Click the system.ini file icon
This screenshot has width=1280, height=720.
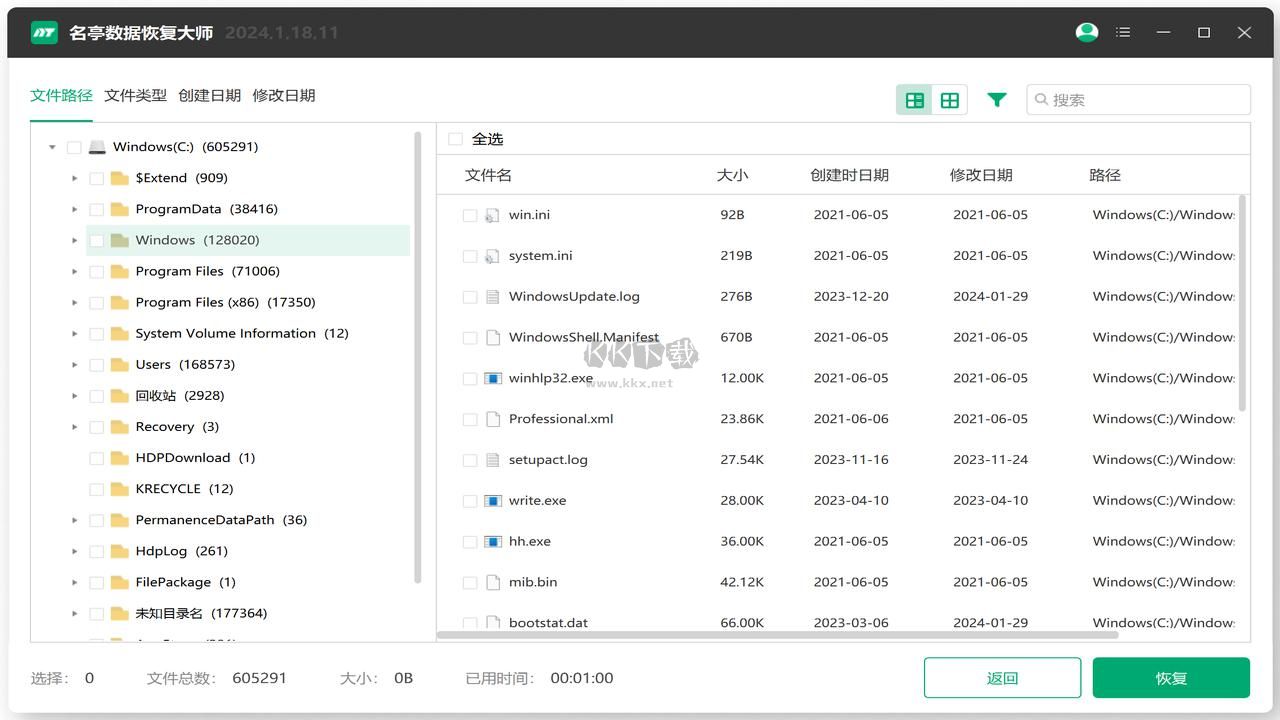[492, 256]
